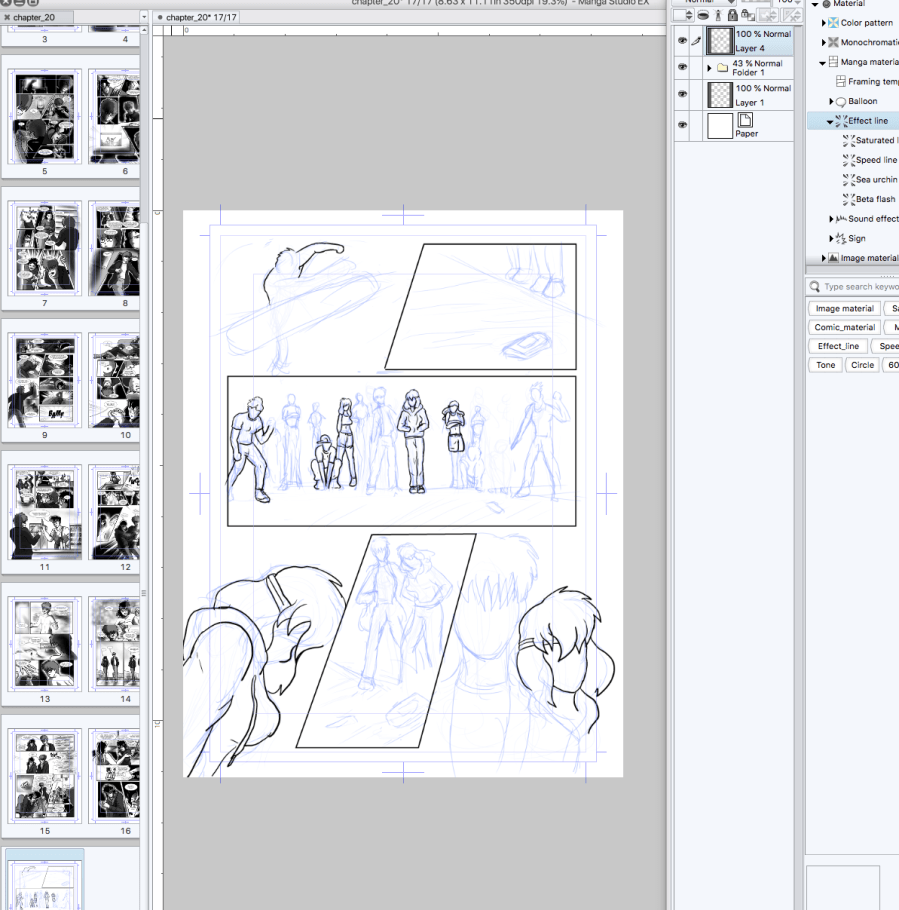The height and width of the screenshot is (910, 899).
Task: Expand Folder 1 in the layers list
Action: point(709,68)
